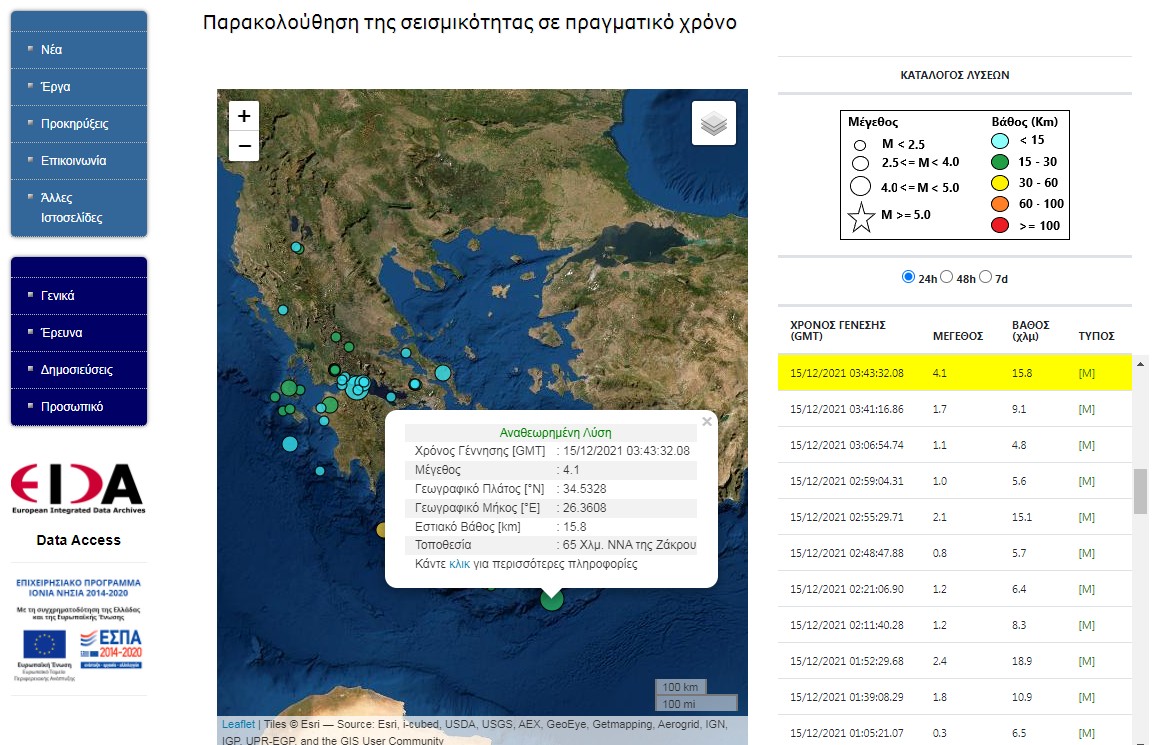Zoom out on the seismicity map
This screenshot has height=745, width=1167.
tap(244, 146)
